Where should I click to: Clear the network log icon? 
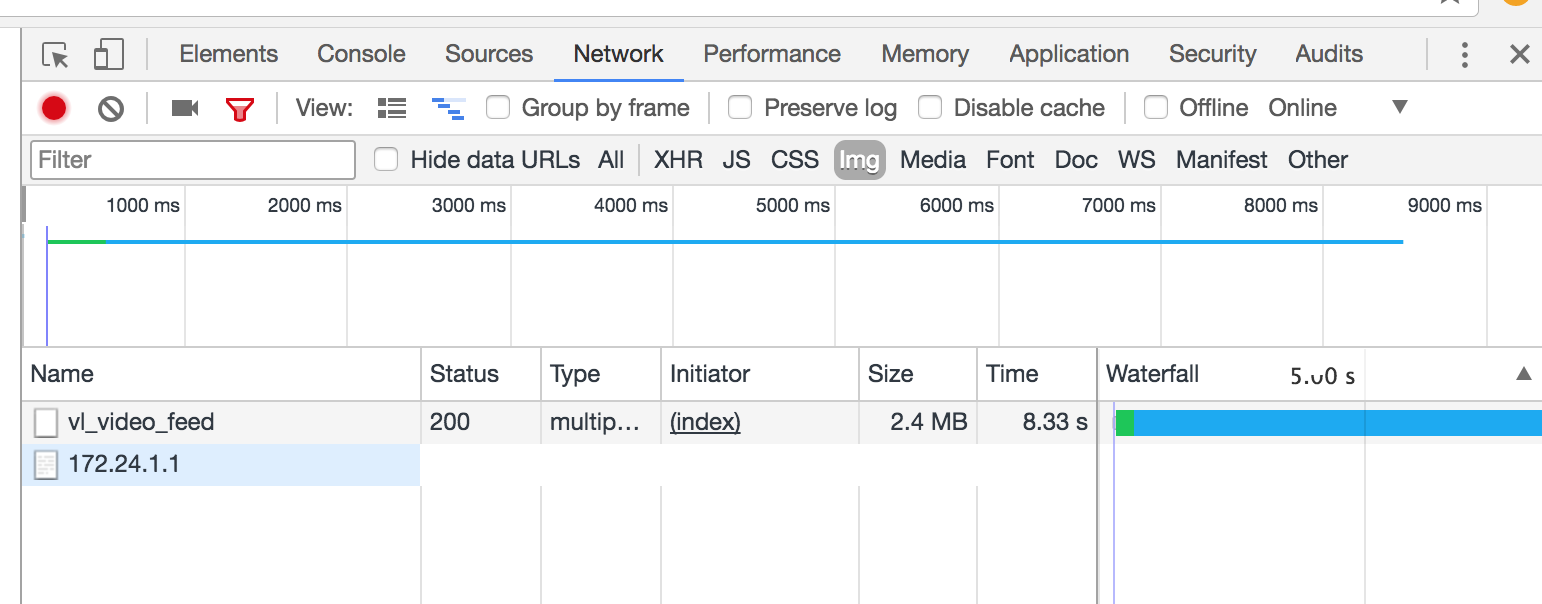coord(111,108)
